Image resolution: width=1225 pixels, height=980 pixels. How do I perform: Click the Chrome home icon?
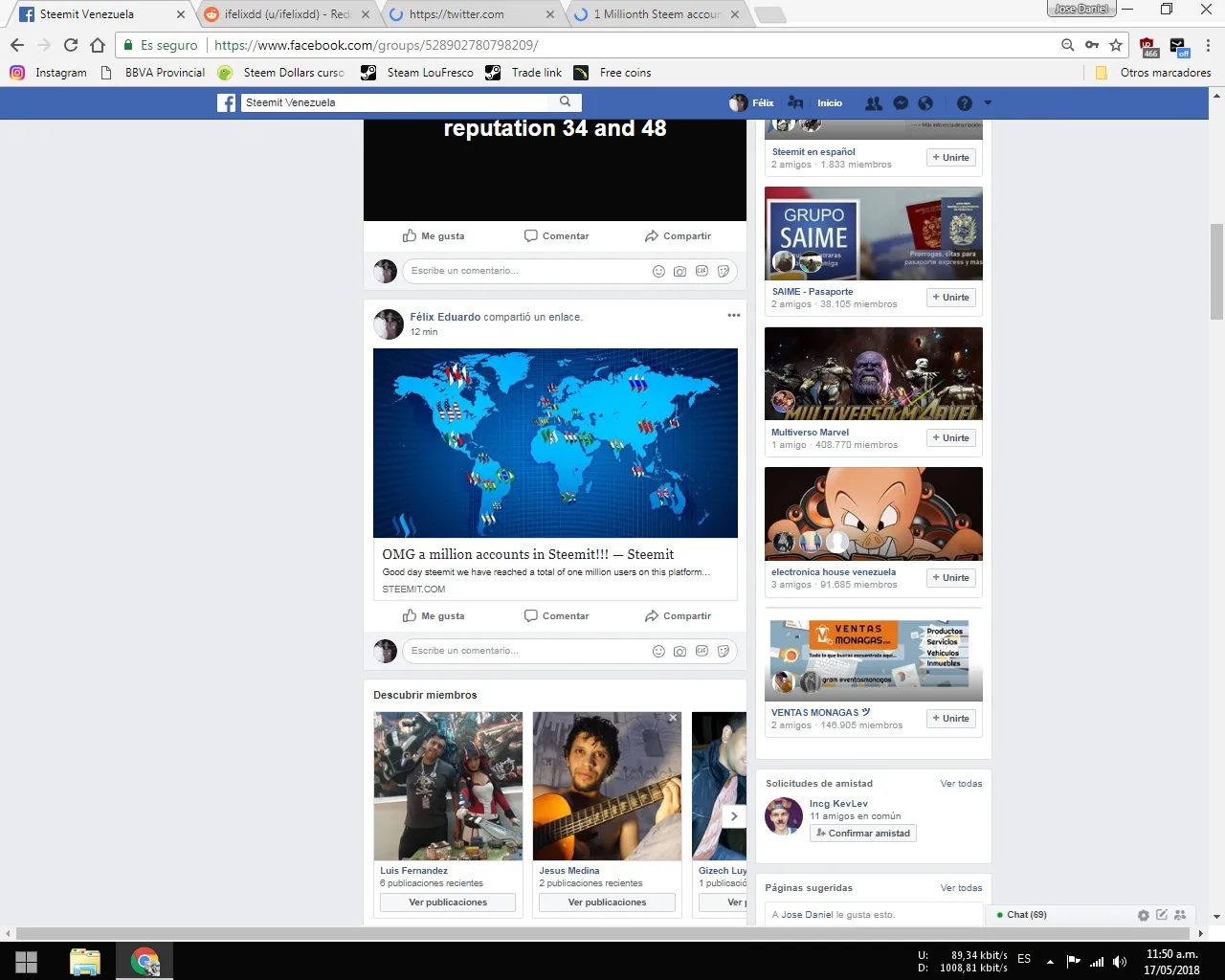click(x=98, y=45)
